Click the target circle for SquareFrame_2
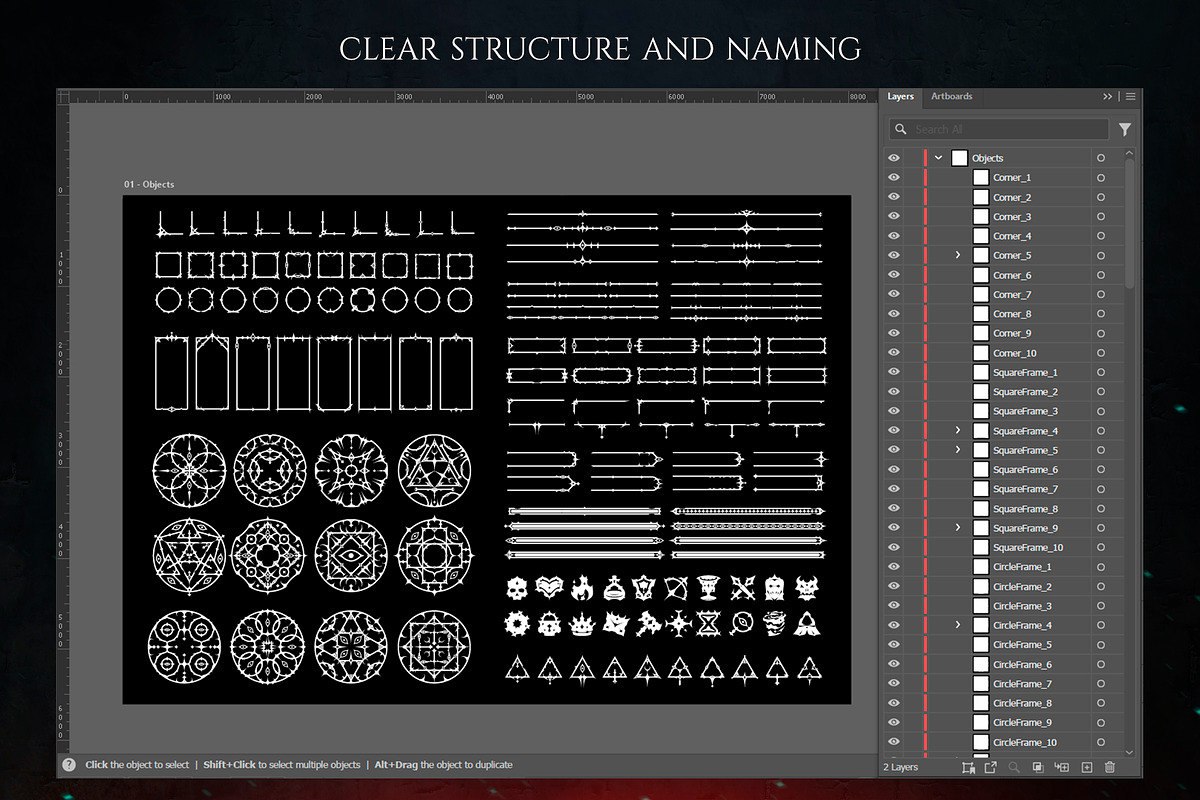 click(1101, 392)
